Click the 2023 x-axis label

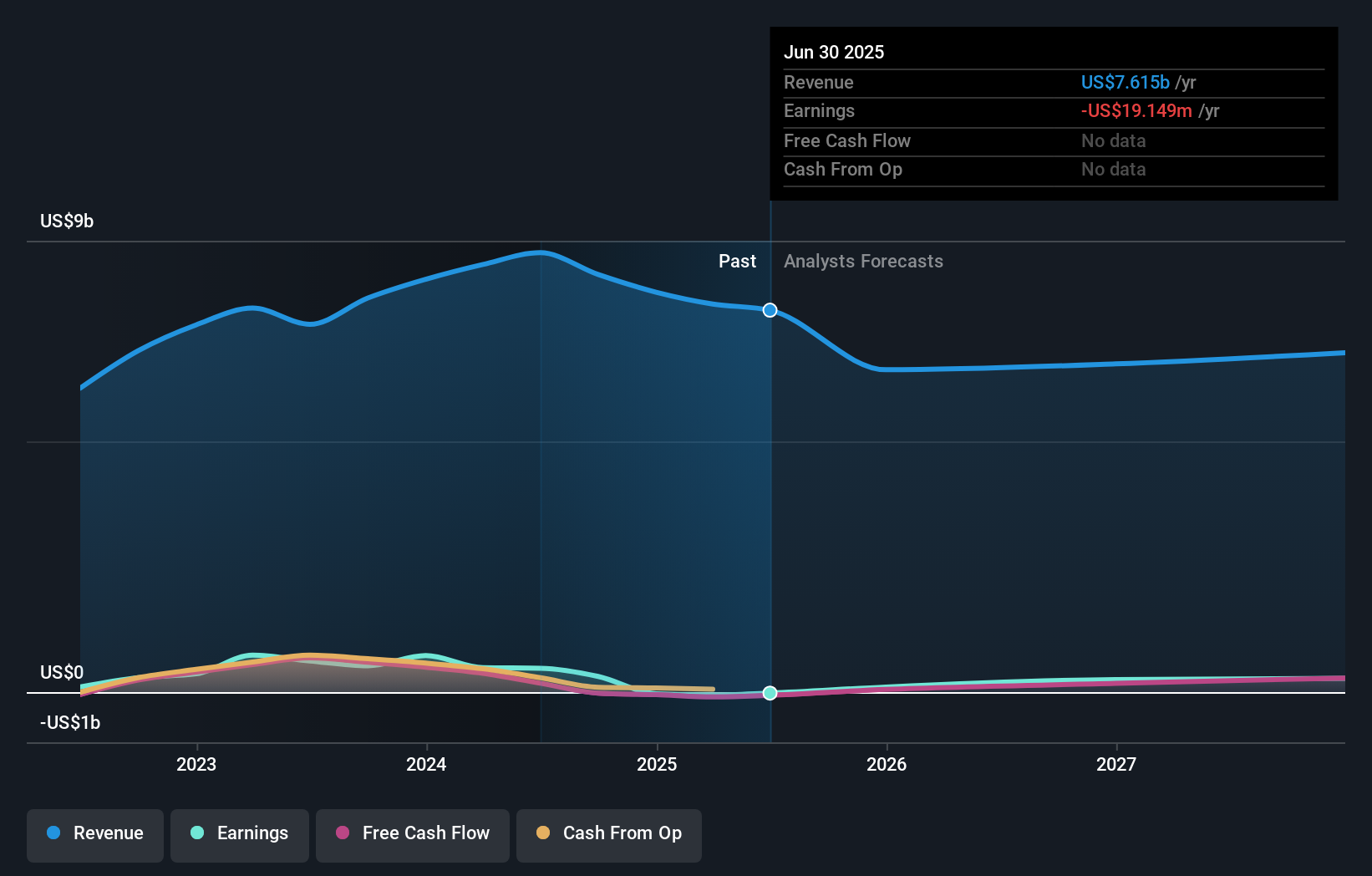(196, 764)
